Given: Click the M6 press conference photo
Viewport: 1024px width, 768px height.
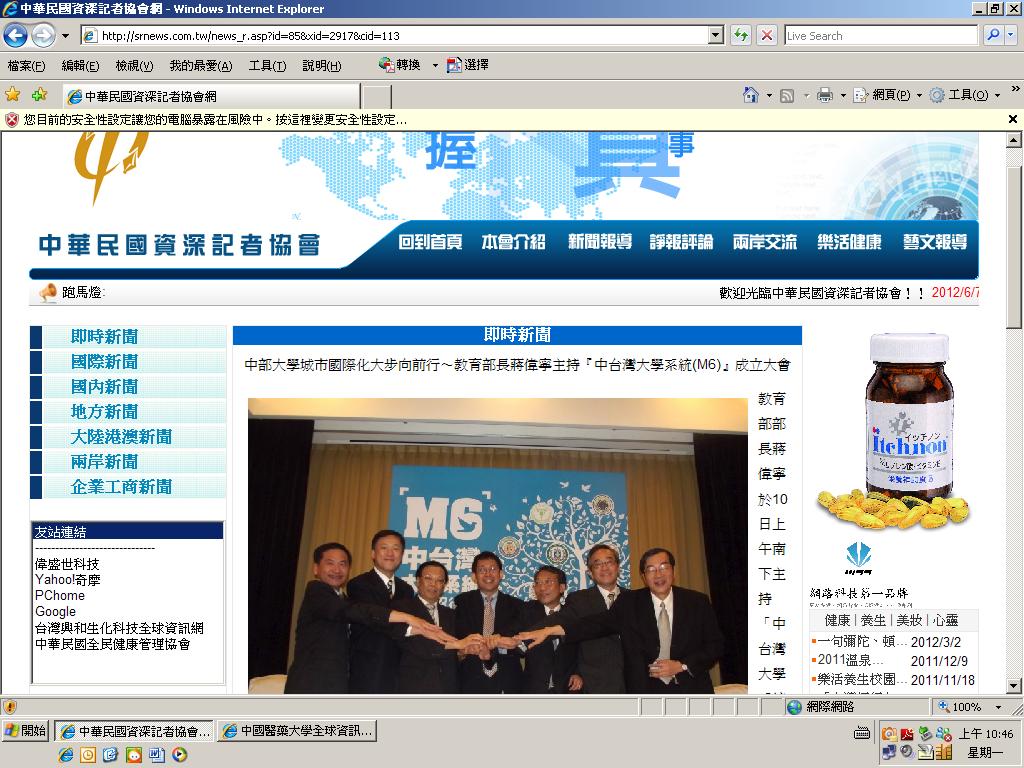Looking at the screenshot, I should 498,546.
